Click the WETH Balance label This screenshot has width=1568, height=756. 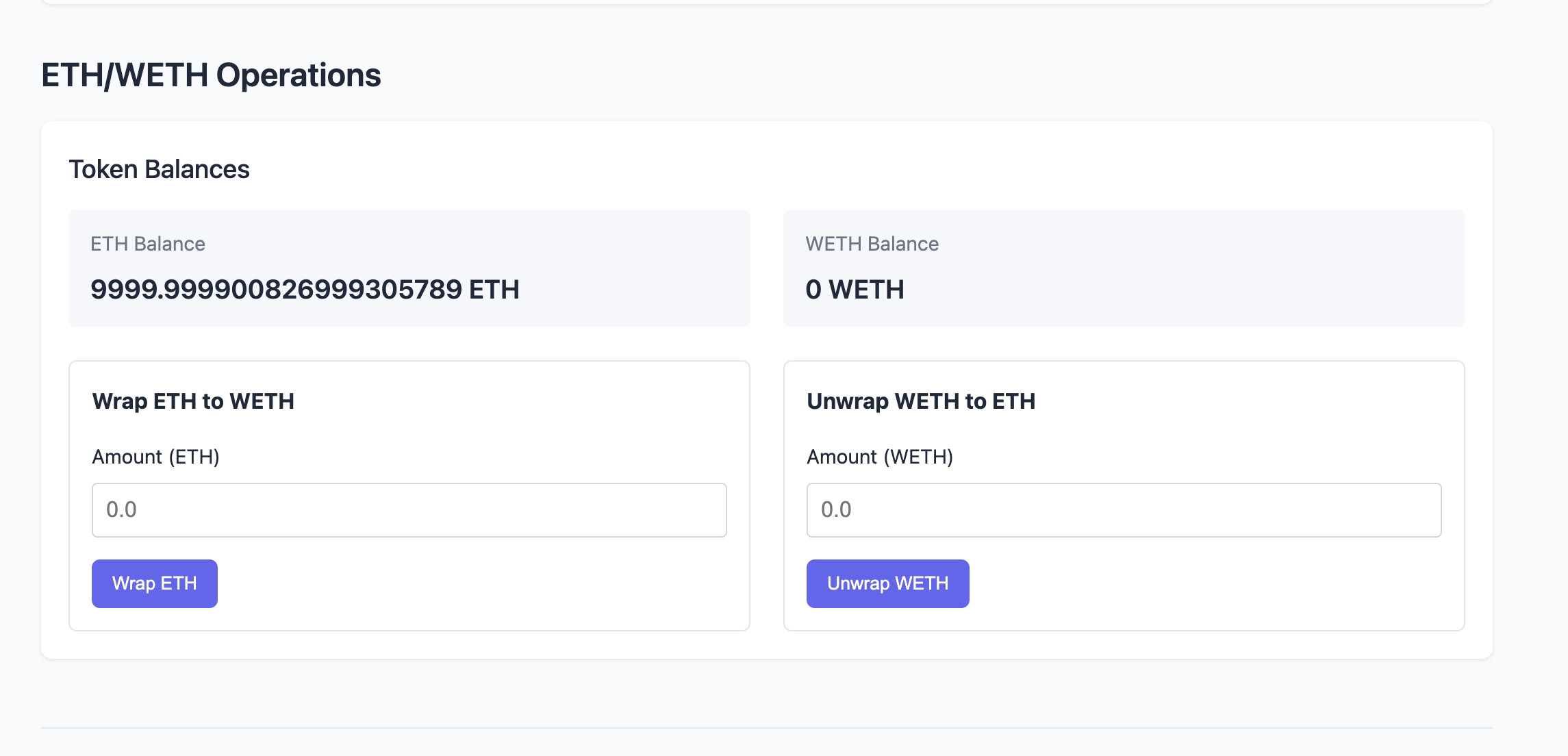[872, 244]
